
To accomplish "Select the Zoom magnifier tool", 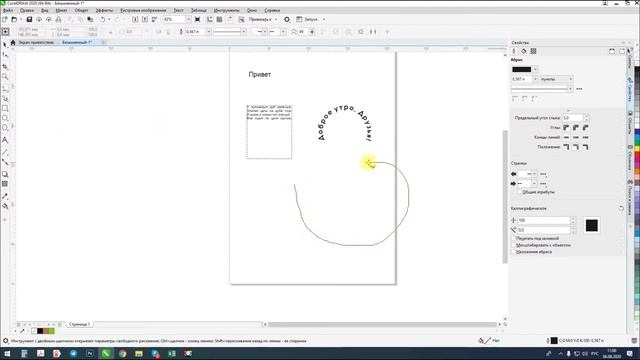I will click(x=5, y=76).
